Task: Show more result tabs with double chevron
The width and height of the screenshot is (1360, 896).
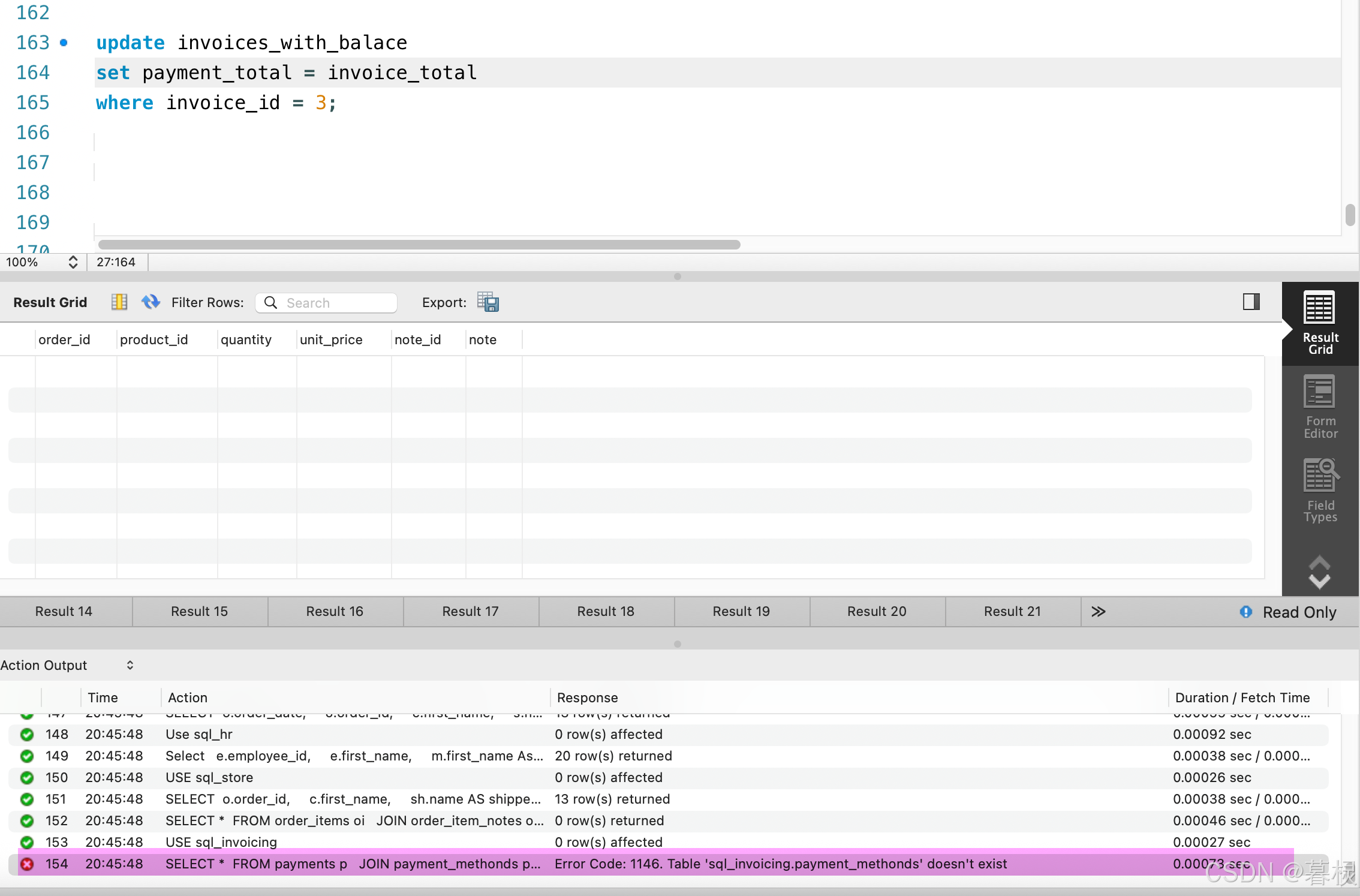Action: point(1098,612)
